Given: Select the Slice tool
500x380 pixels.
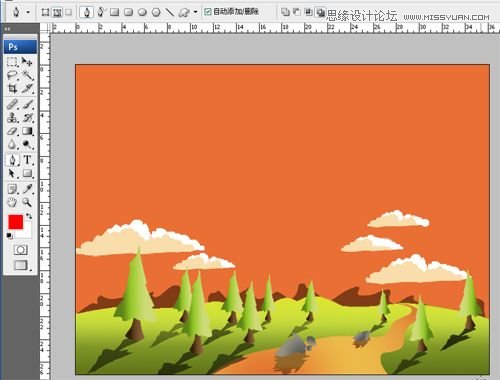Looking at the screenshot, I should pos(27,89).
